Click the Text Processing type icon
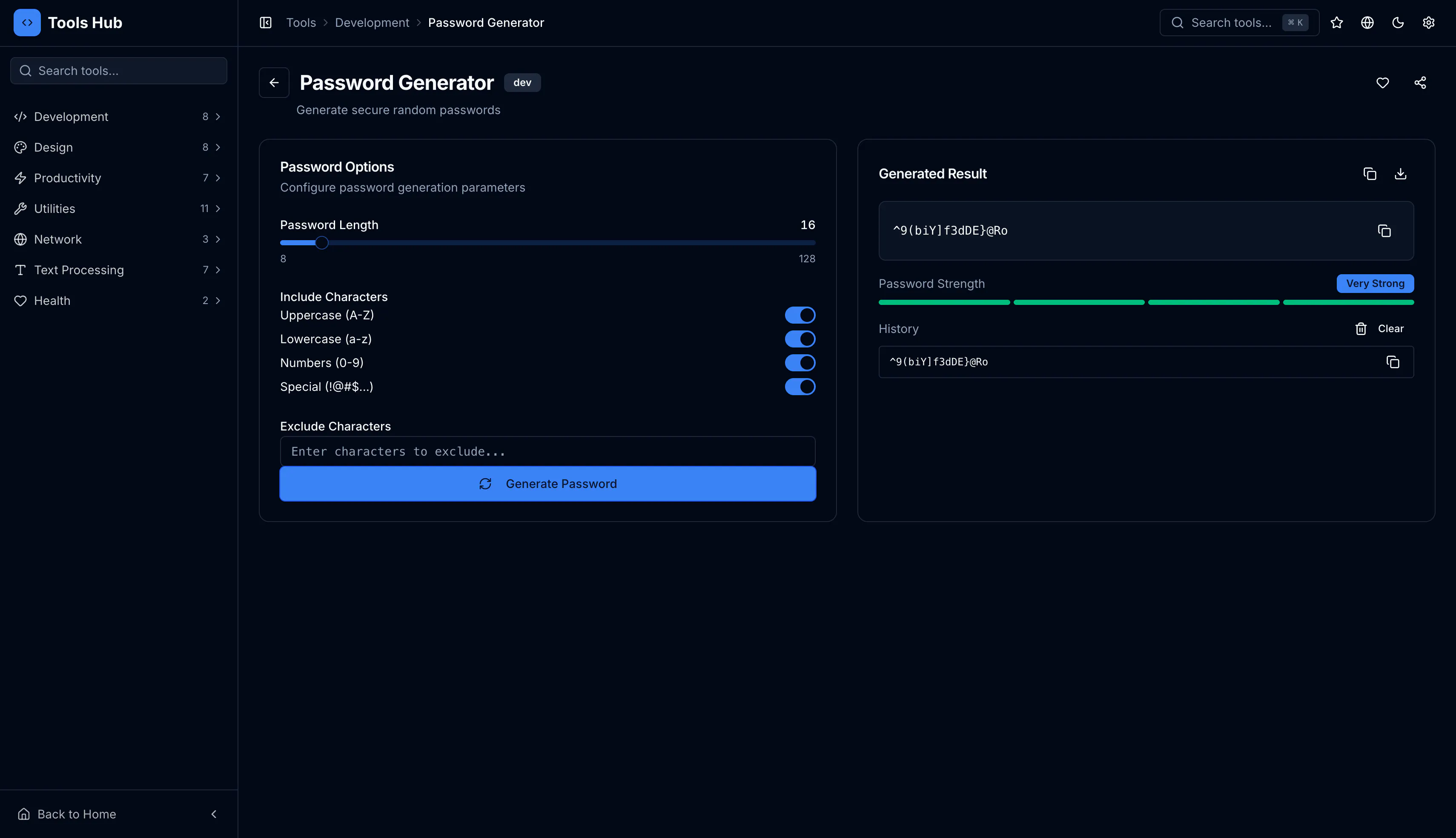This screenshot has height=838, width=1456. coord(21,270)
